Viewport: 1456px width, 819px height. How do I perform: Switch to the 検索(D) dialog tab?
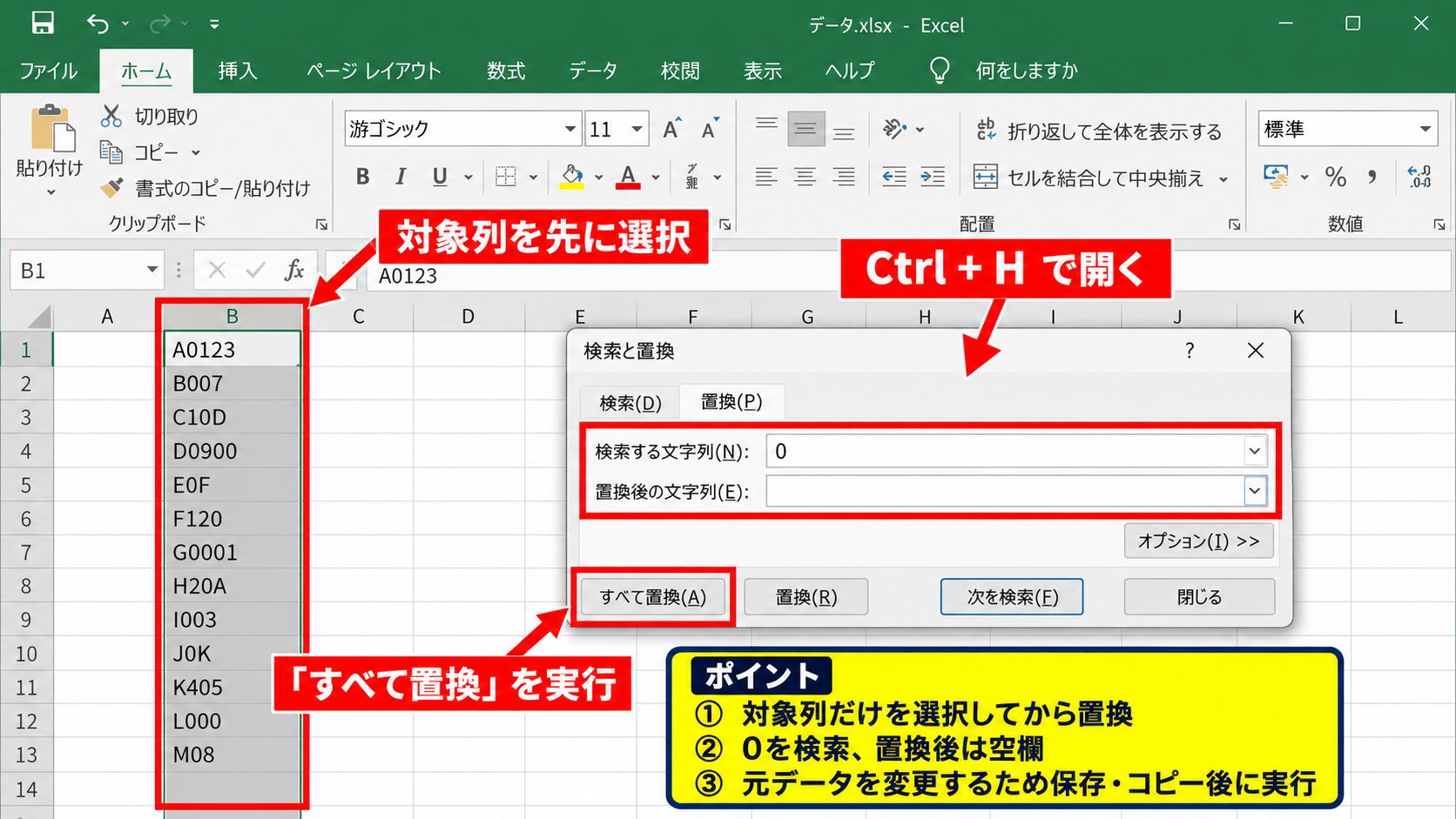pyautogui.click(x=630, y=403)
